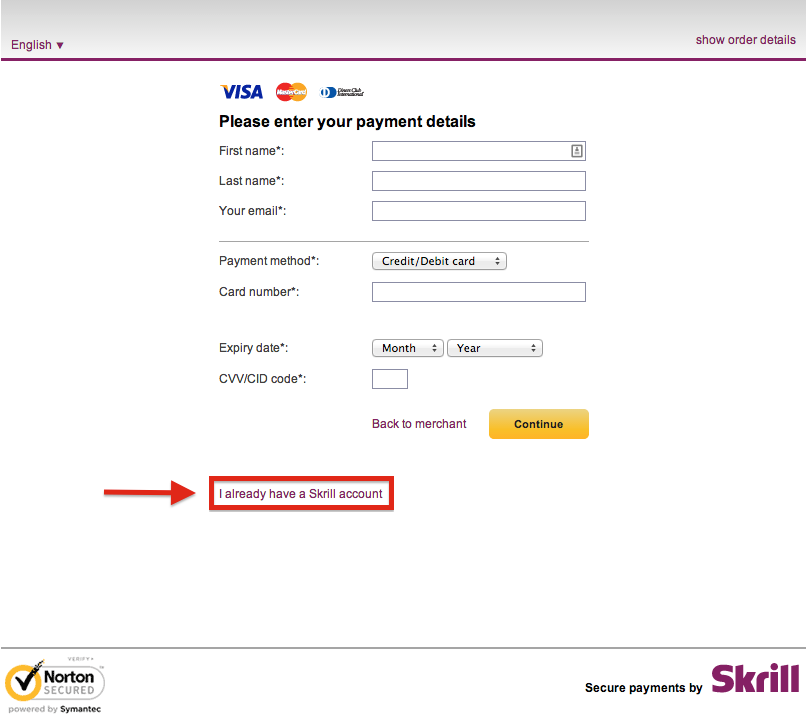Image resolution: width=809 pixels, height=722 pixels.
Task: Expand the expiry Year dropdown
Action: [x=495, y=348]
